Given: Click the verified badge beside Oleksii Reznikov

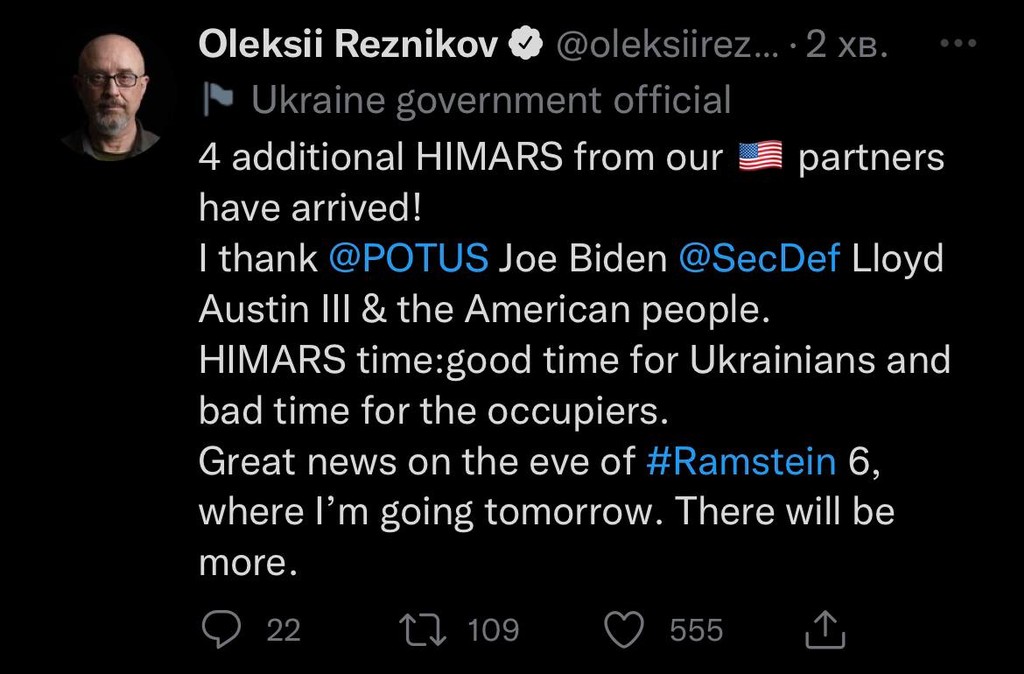Looking at the screenshot, I should (526, 43).
